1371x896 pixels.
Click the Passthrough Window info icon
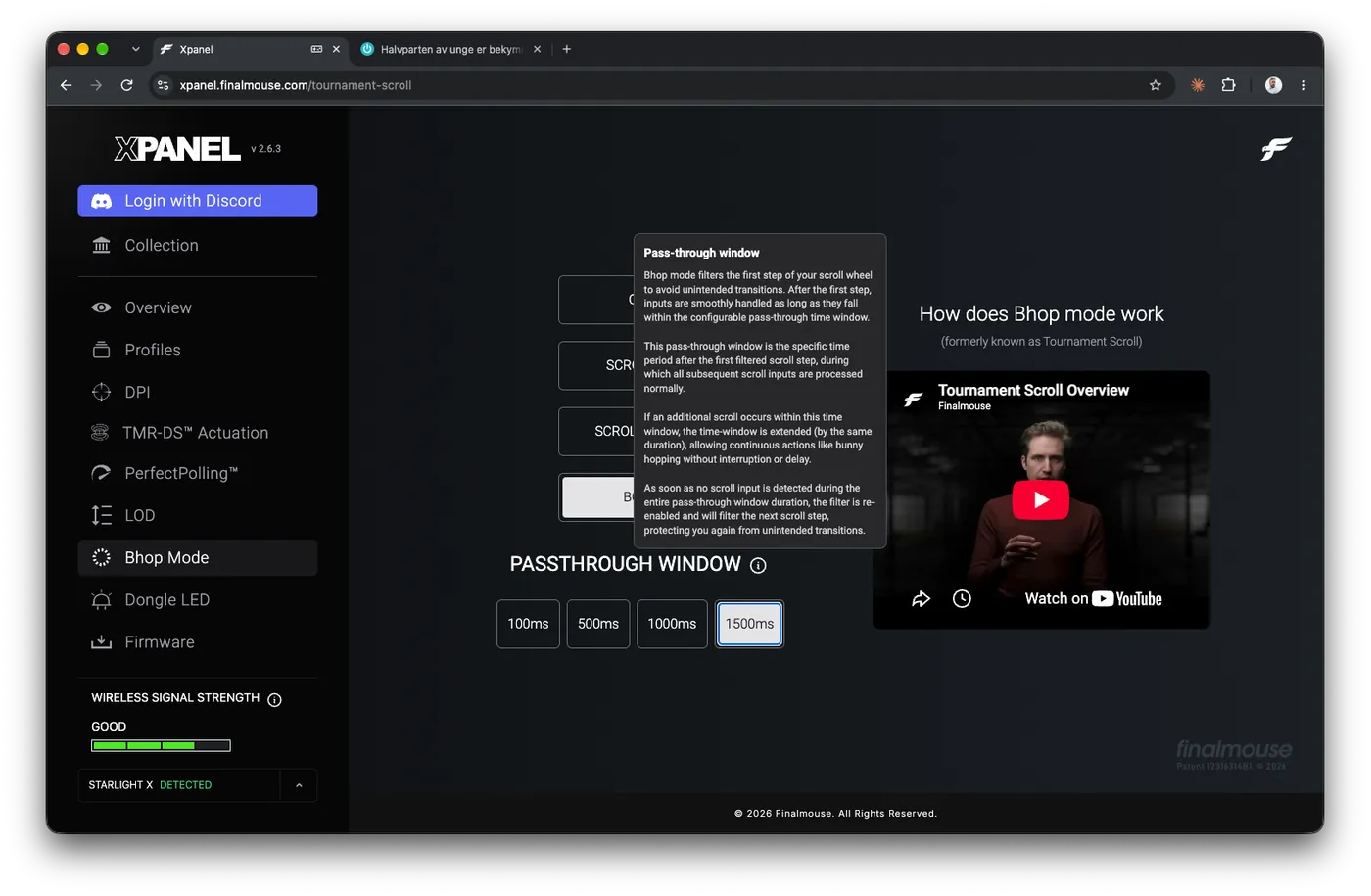point(758,565)
